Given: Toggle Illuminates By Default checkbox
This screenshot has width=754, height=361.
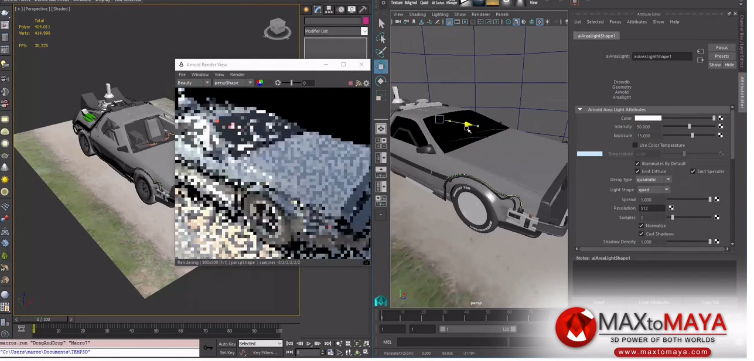Looking at the screenshot, I should pyautogui.click(x=638, y=163).
